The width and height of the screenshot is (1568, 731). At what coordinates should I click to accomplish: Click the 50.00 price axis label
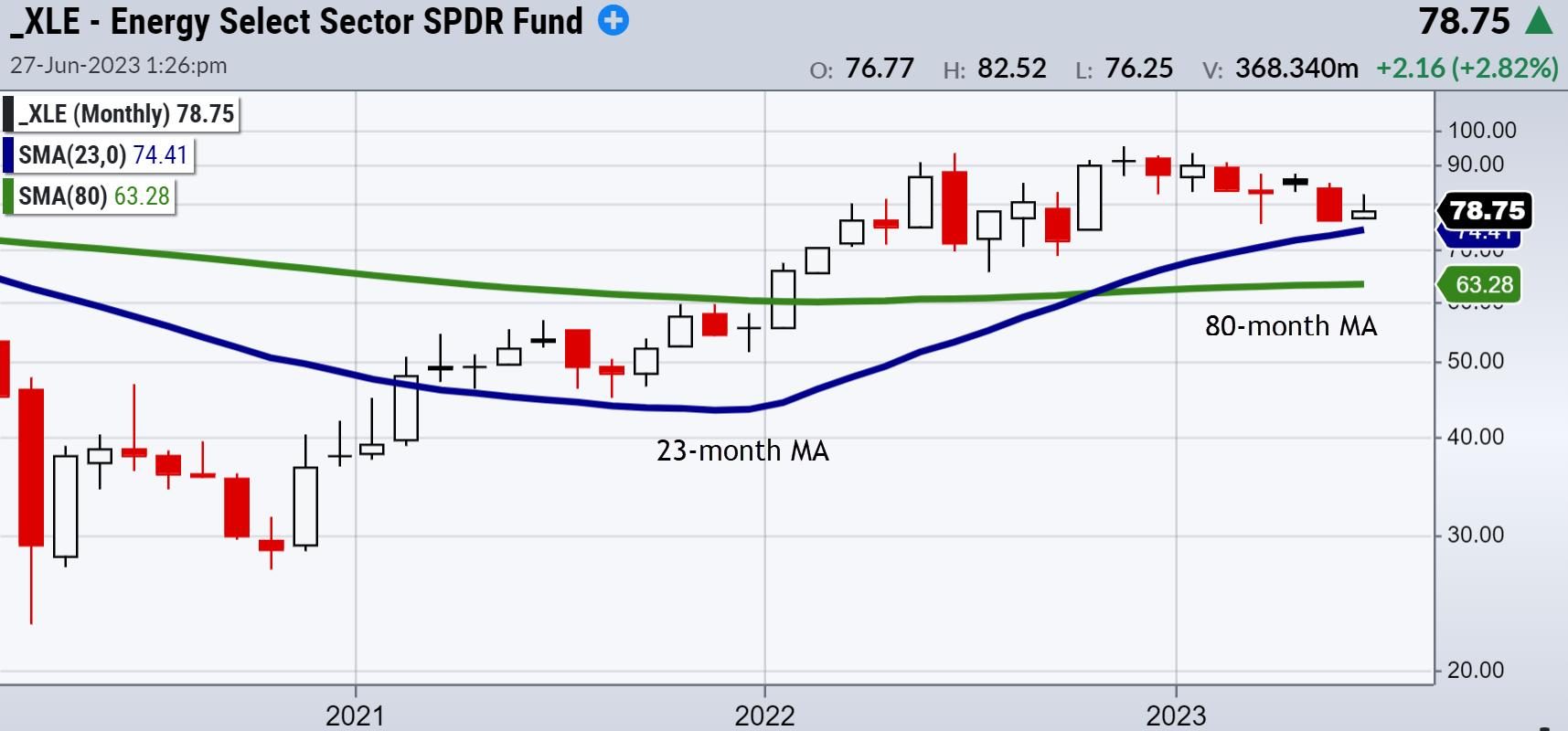click(1476, 361)
